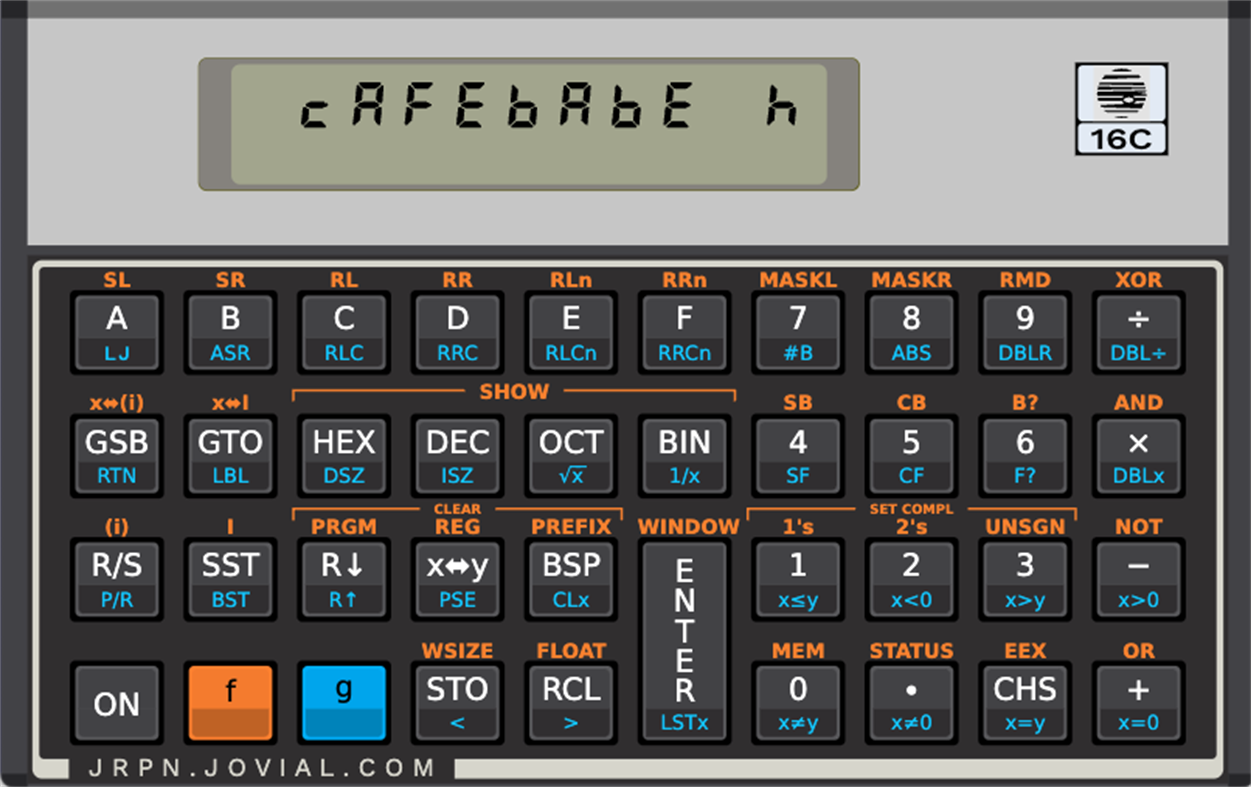
Task: Switch display to BIN mode
Action: [684, 454]
